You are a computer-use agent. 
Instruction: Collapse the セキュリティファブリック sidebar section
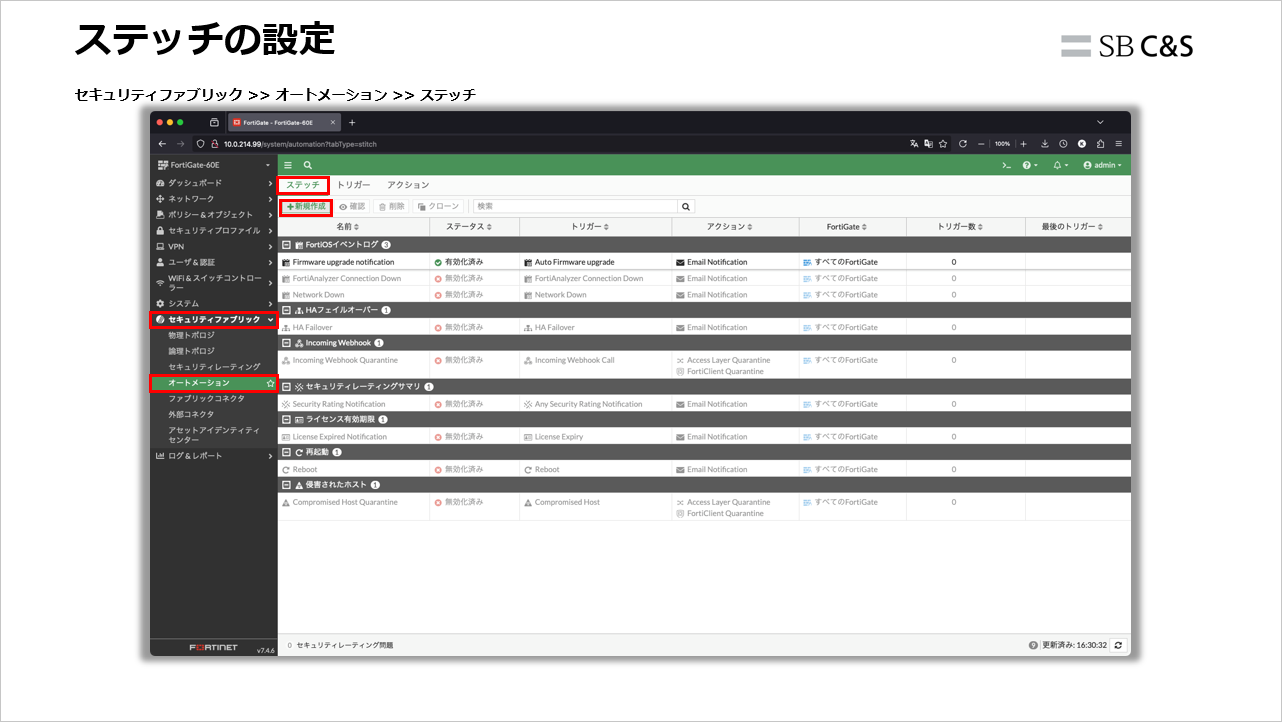pyautogui.click(x=214, y=320)
